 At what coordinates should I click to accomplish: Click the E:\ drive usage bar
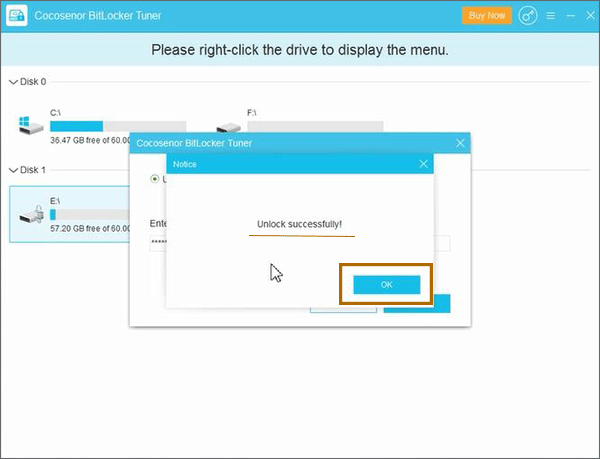click(x=90, y=215)
